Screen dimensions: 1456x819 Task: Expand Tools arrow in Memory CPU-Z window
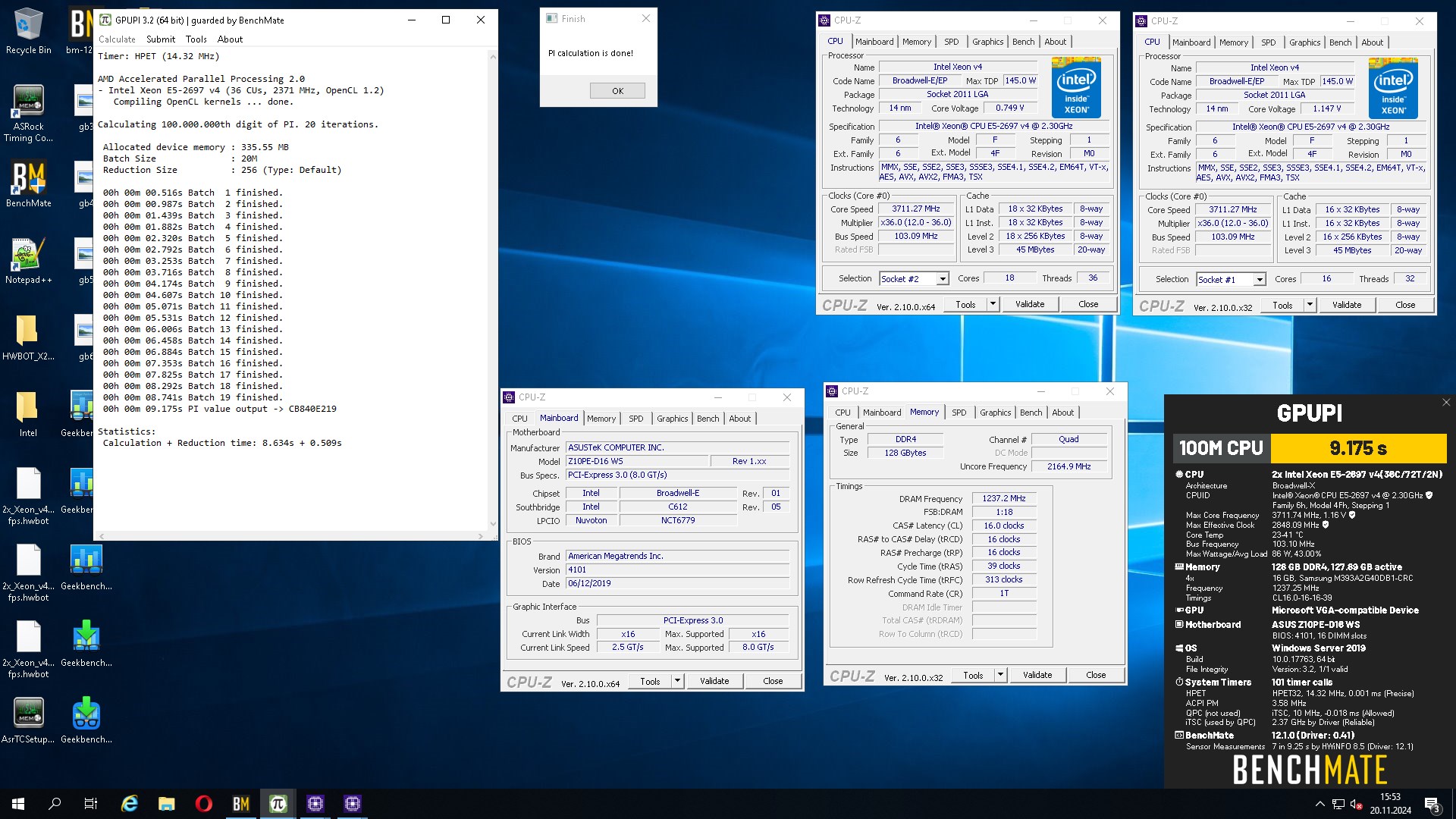(1000, 675)
